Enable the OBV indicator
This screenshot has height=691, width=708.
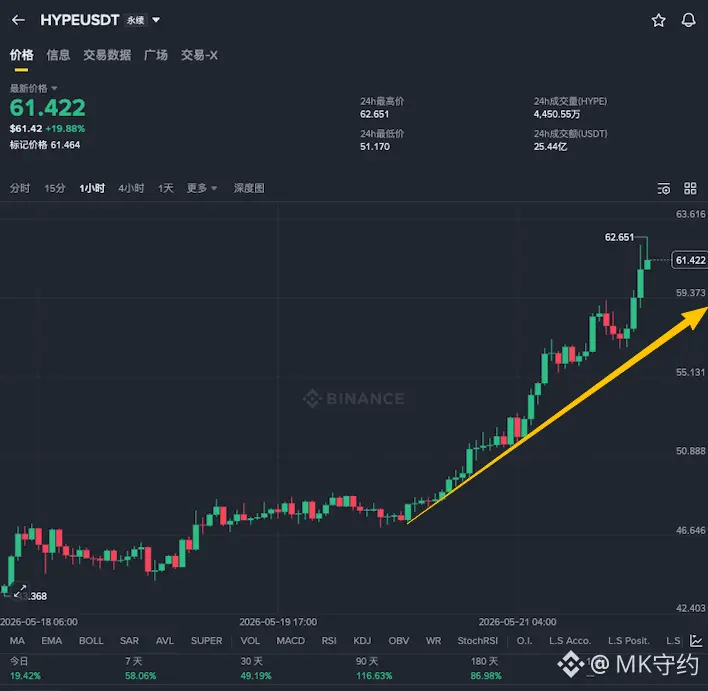[399, 640]
